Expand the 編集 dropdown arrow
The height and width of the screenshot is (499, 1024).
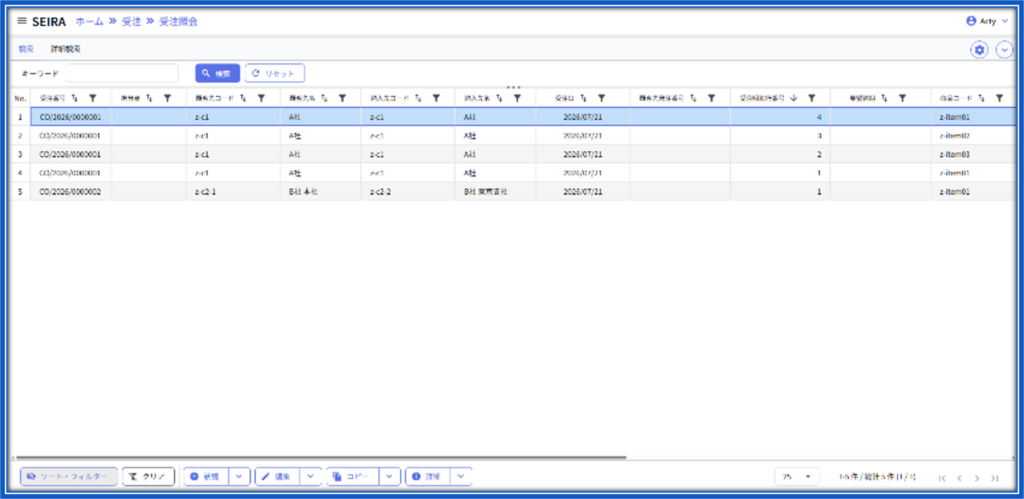tap(310, 477)
